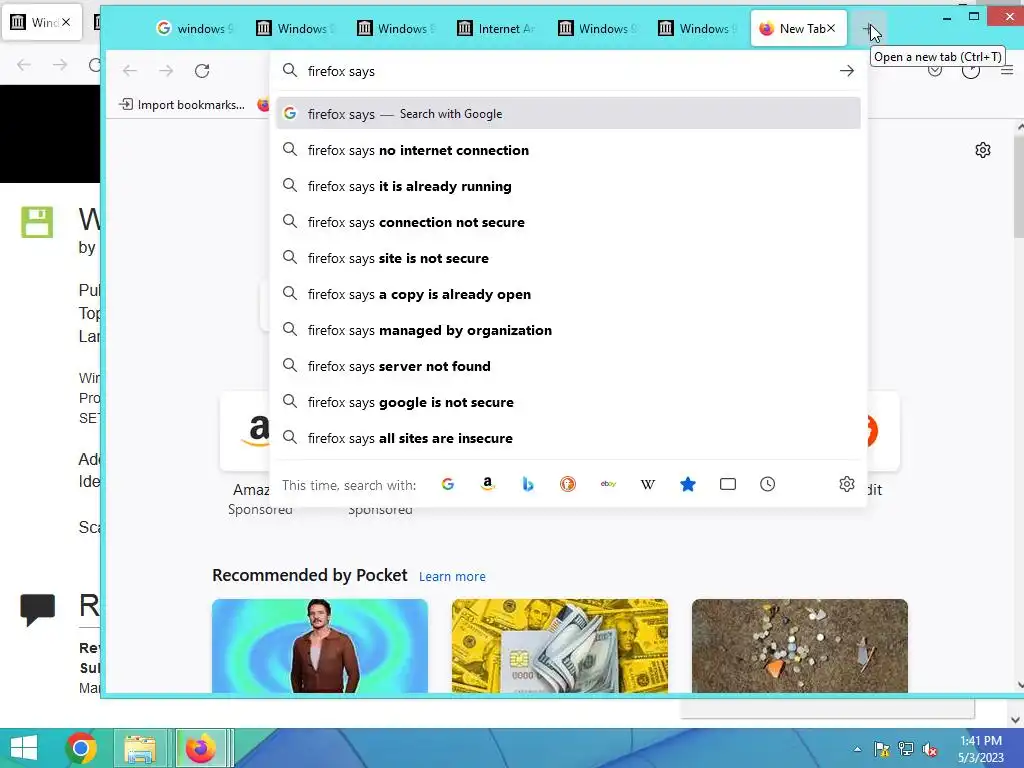Choose suggestion 'all sites are insecure'
Viewport: 1024px width, 768px height.
point(568,438)
